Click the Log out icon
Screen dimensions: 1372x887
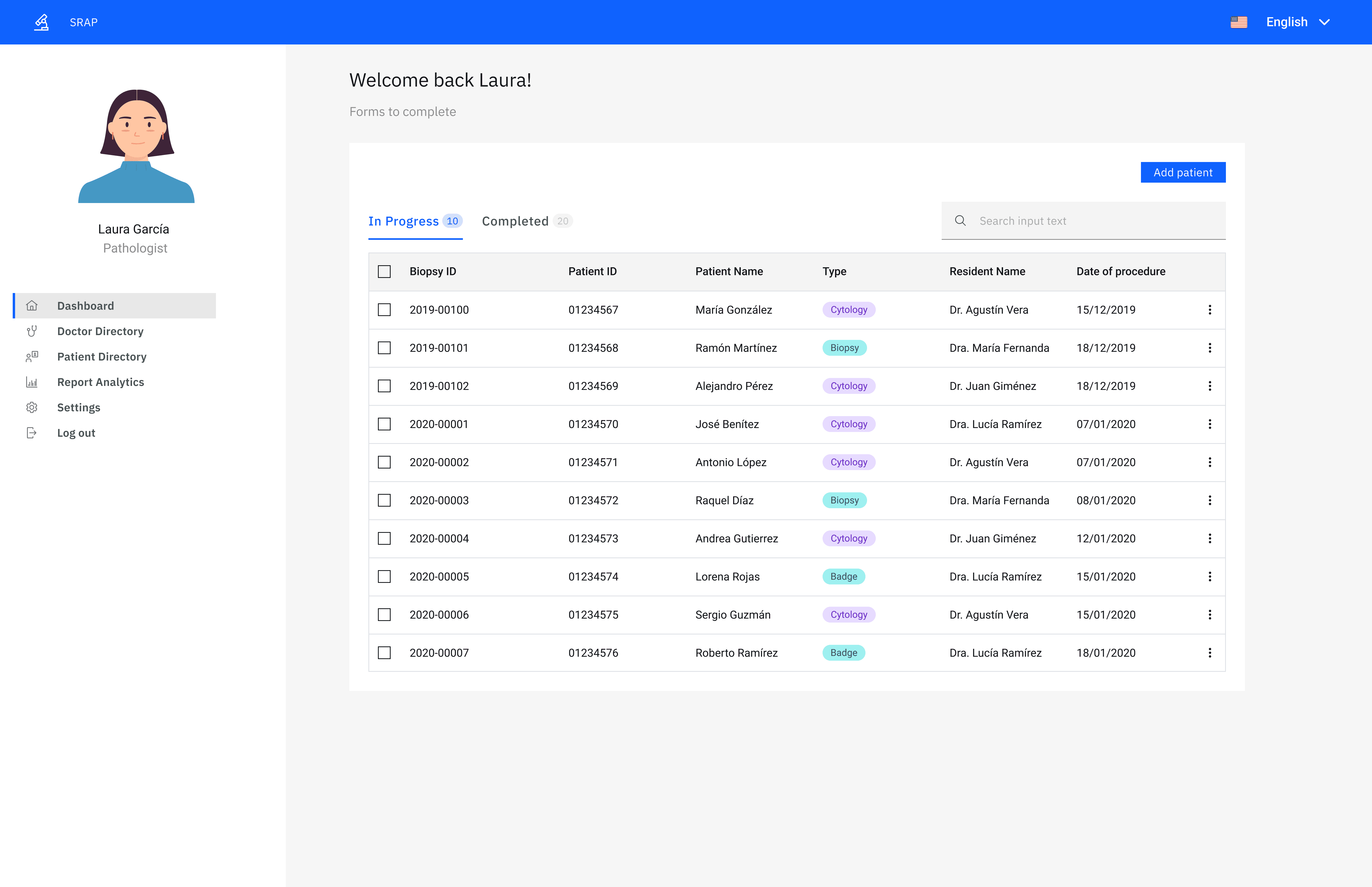[32, 433]
